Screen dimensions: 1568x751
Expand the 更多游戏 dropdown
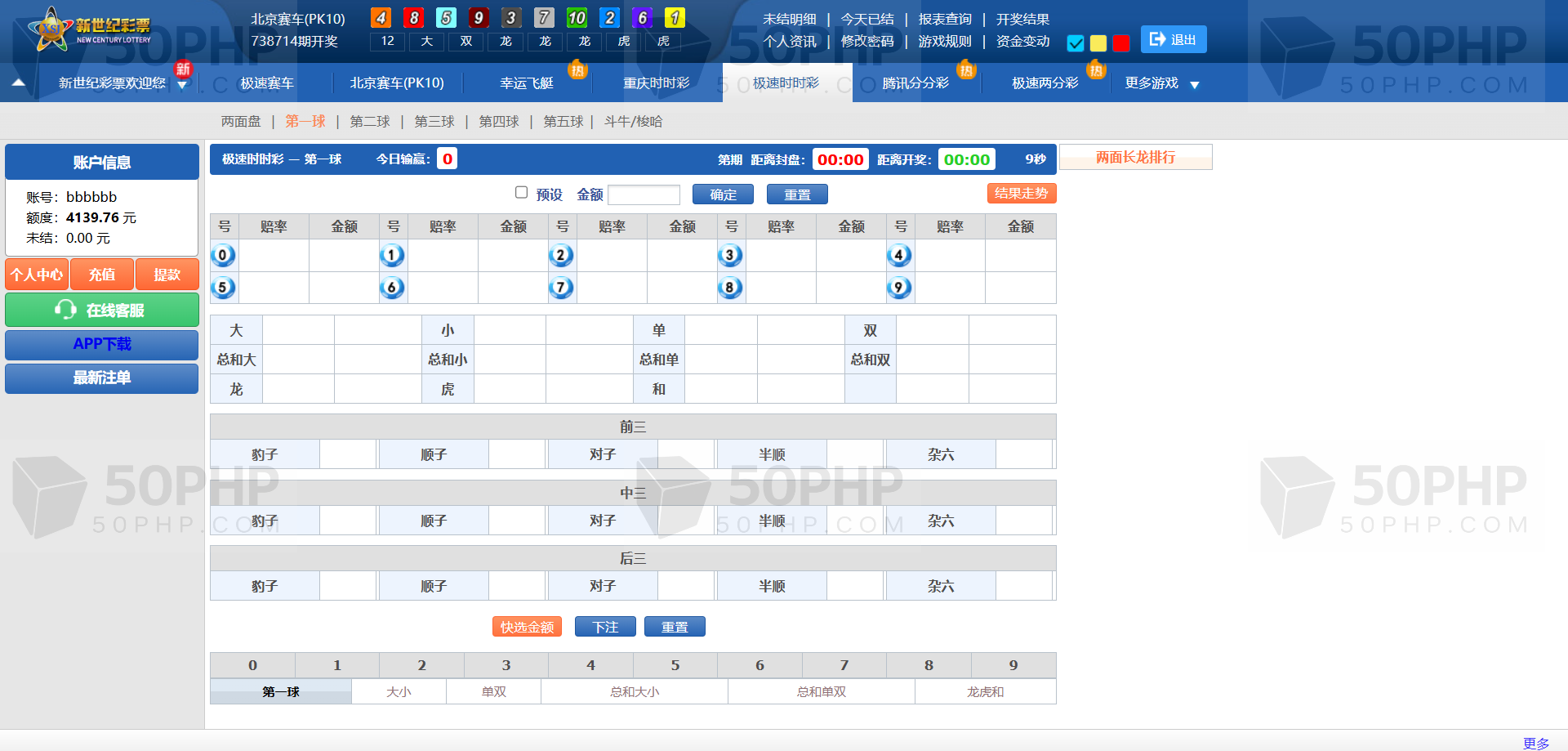tap(1194, 84)
